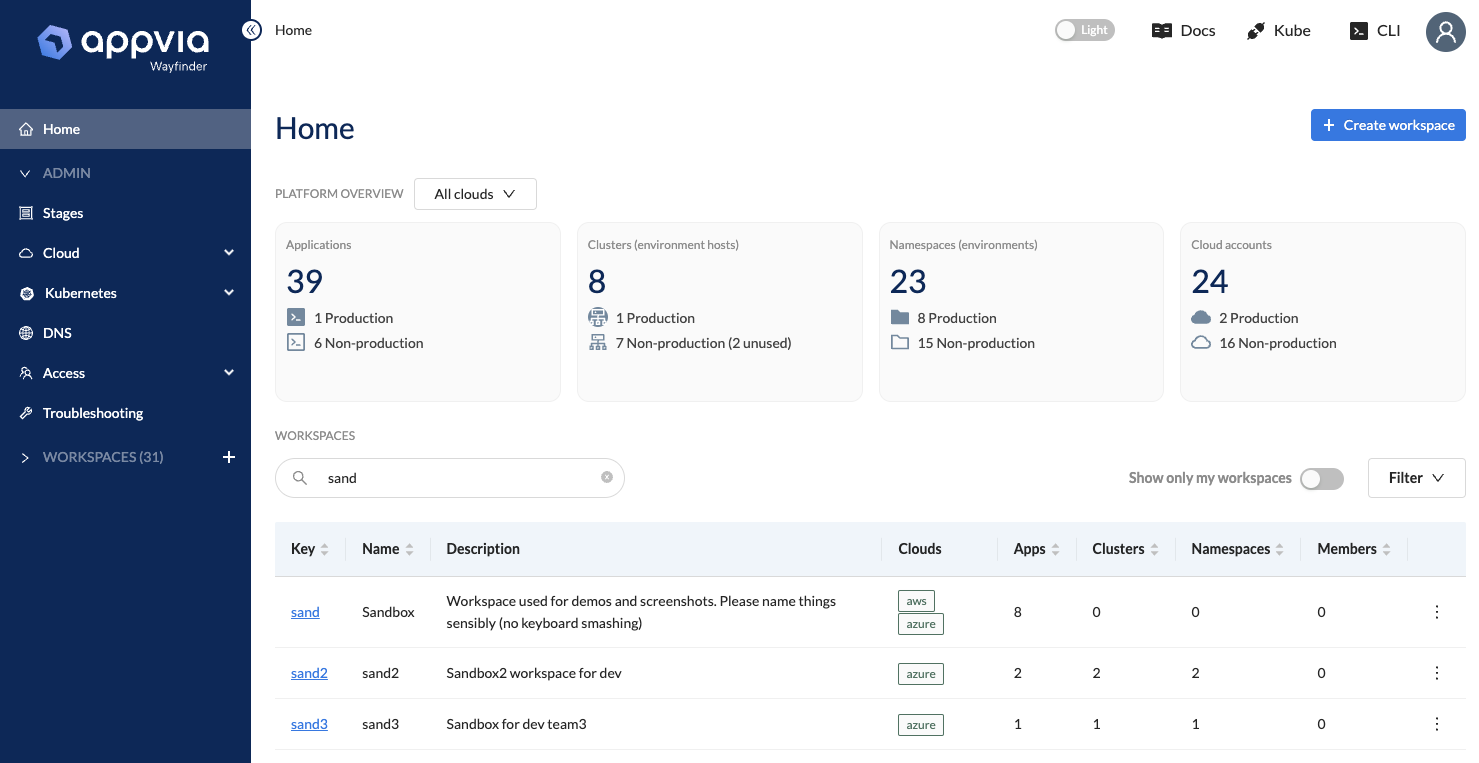Open row actions for sand2 workspace
The width and height of the screenshot is (1479, 763).
point(1437,673)
